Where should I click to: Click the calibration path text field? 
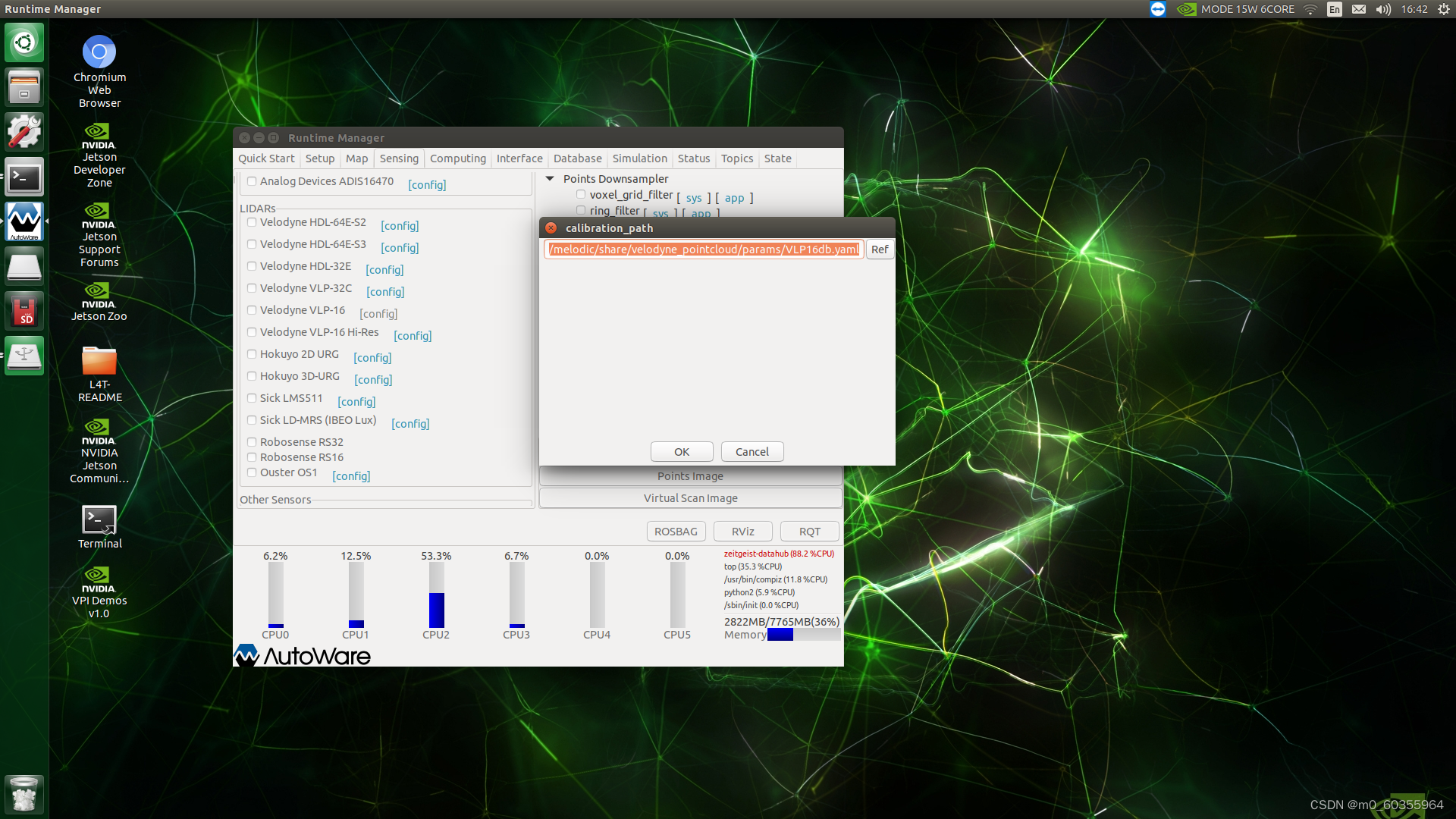click(x=704, y=249)
